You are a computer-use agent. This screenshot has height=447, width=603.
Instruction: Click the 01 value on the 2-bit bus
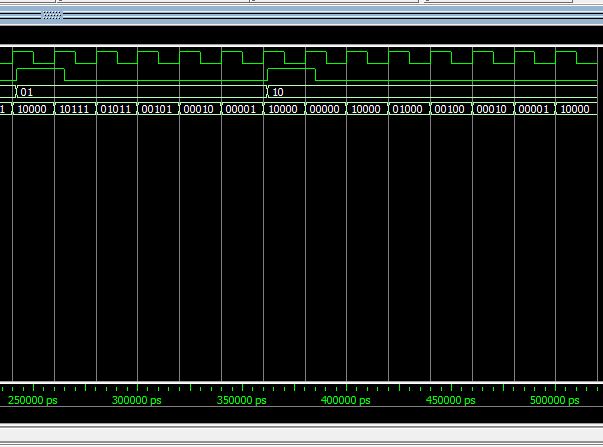(x=27, y=92)
